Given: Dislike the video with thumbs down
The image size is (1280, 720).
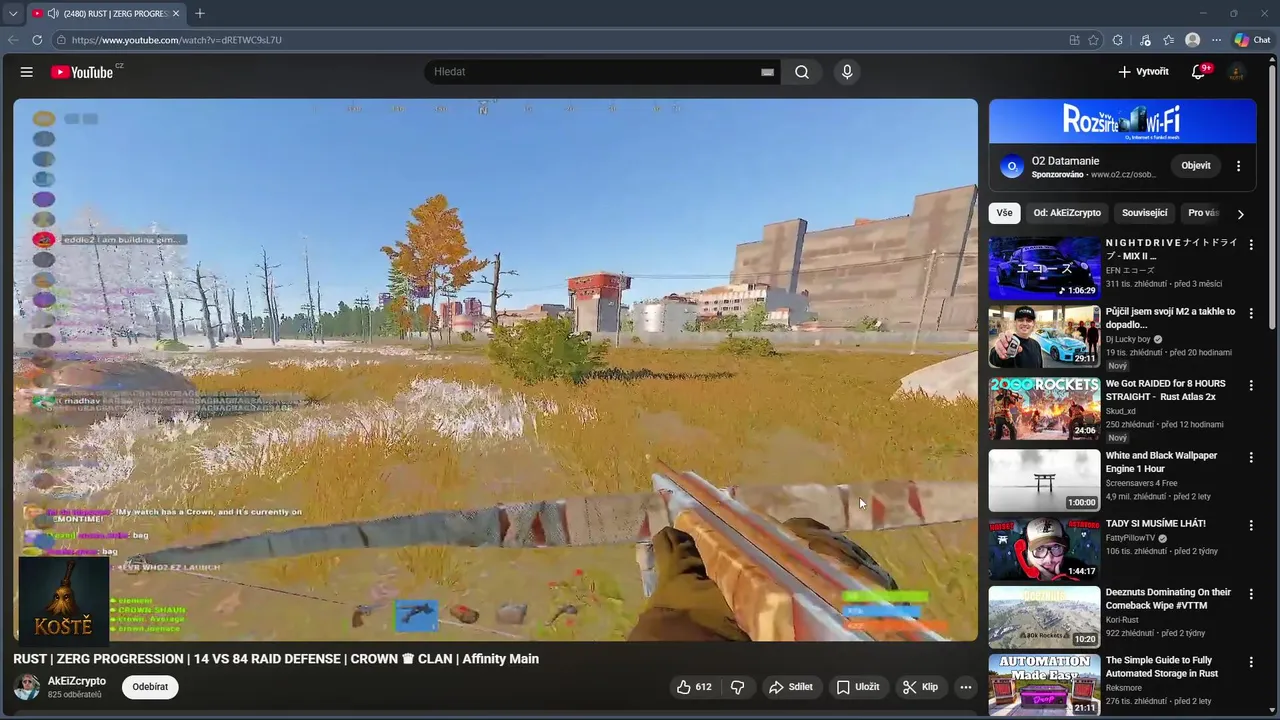Looking at the screenshot, I should 738,687.
